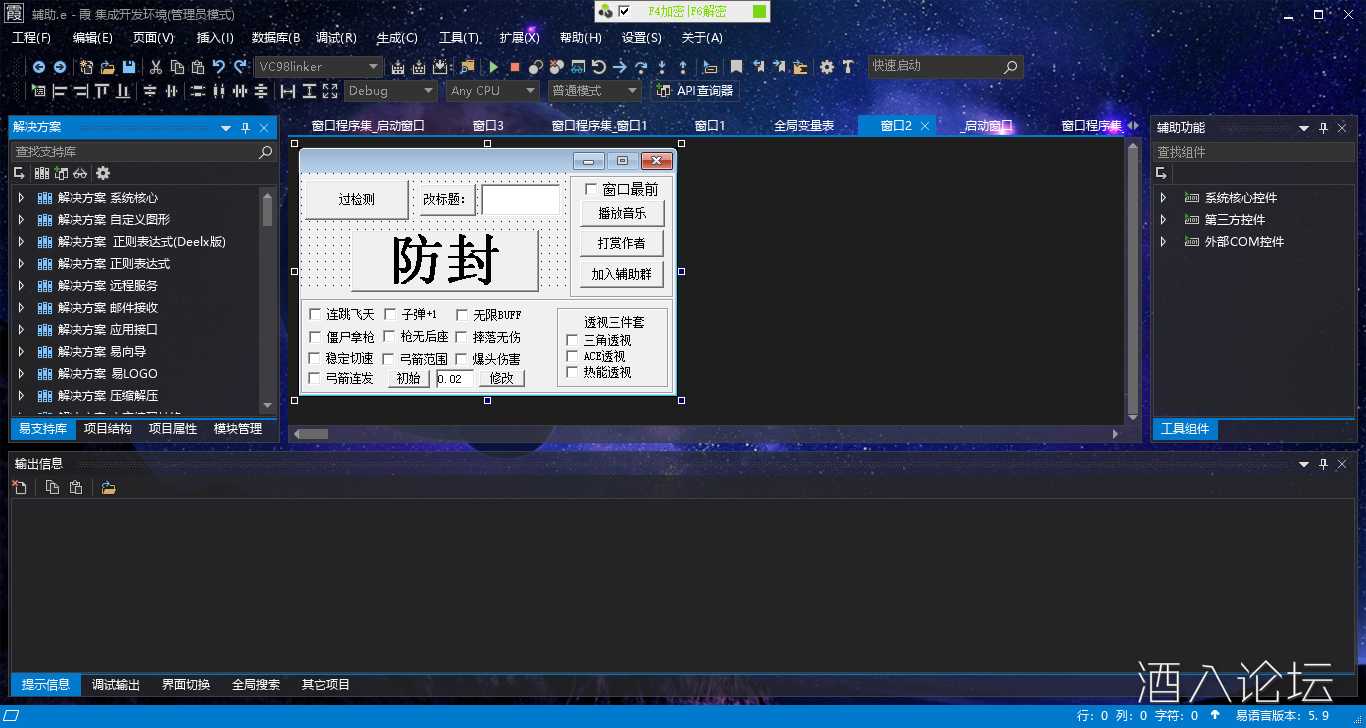Click the 加入辅助群 button
The image size is (1366, 728).
click(622, 274)
